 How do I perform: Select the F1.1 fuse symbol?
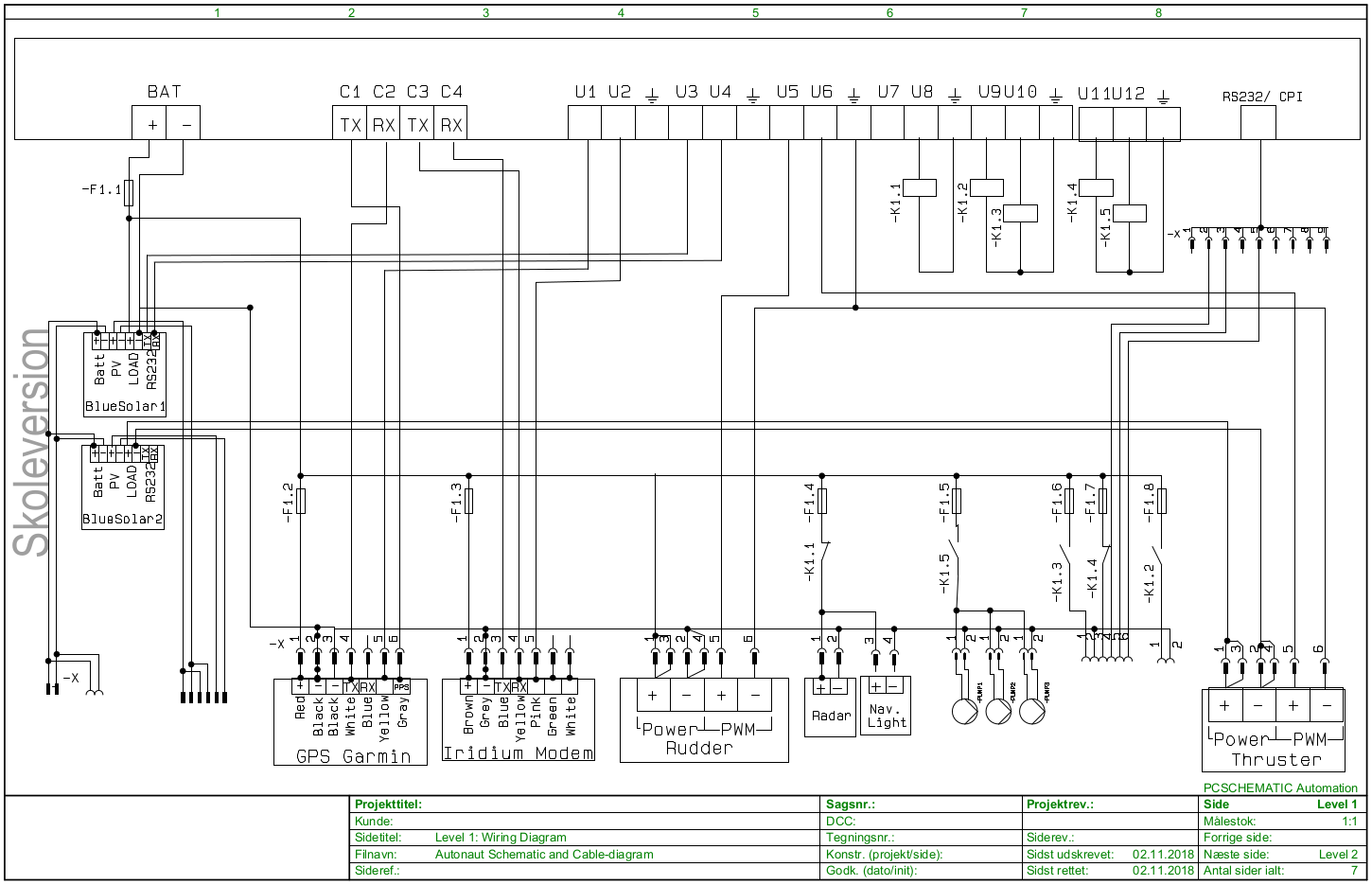point(129,193)
